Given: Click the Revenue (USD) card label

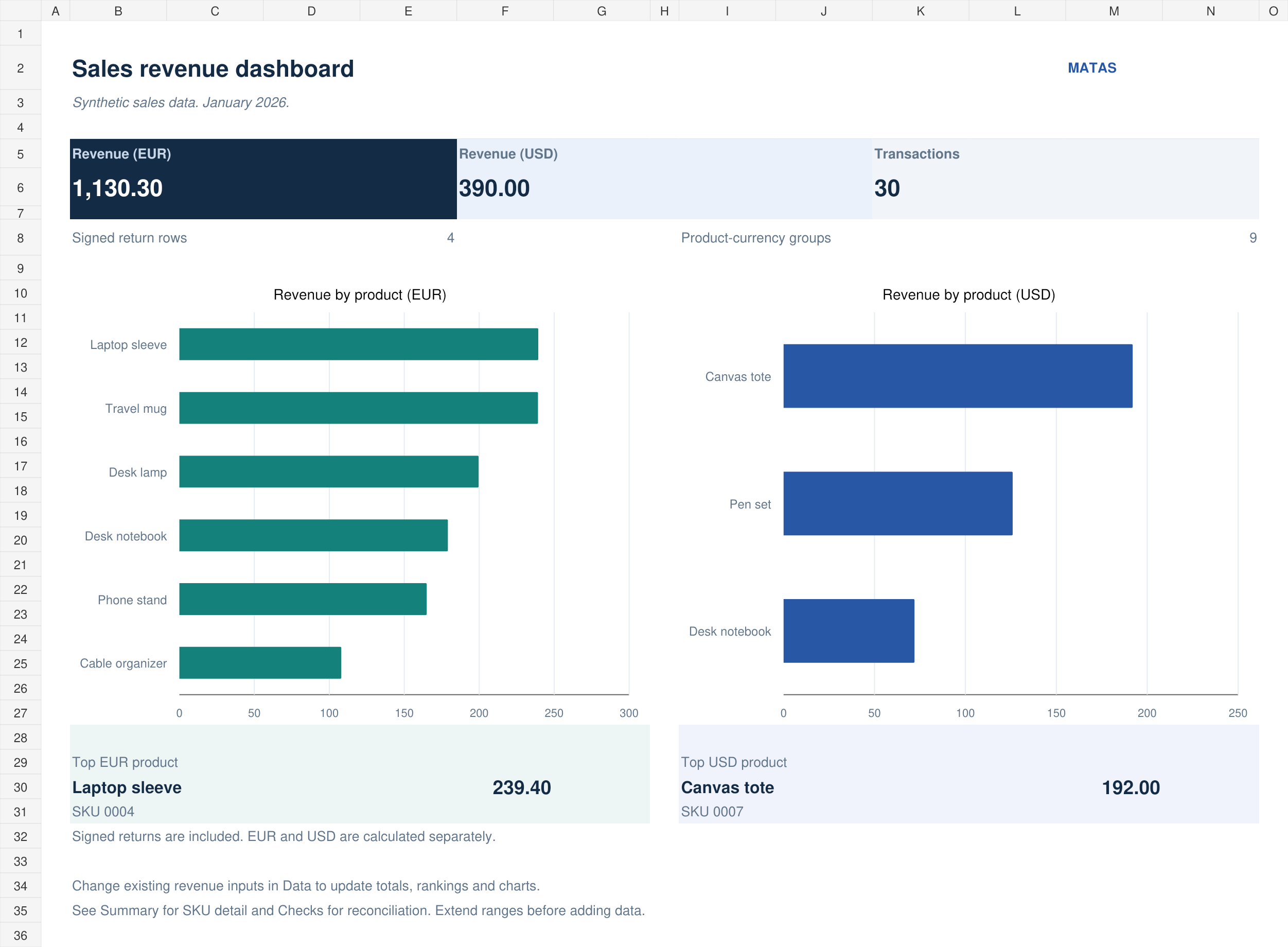Looking at the screenshot, I should [508, 153].
